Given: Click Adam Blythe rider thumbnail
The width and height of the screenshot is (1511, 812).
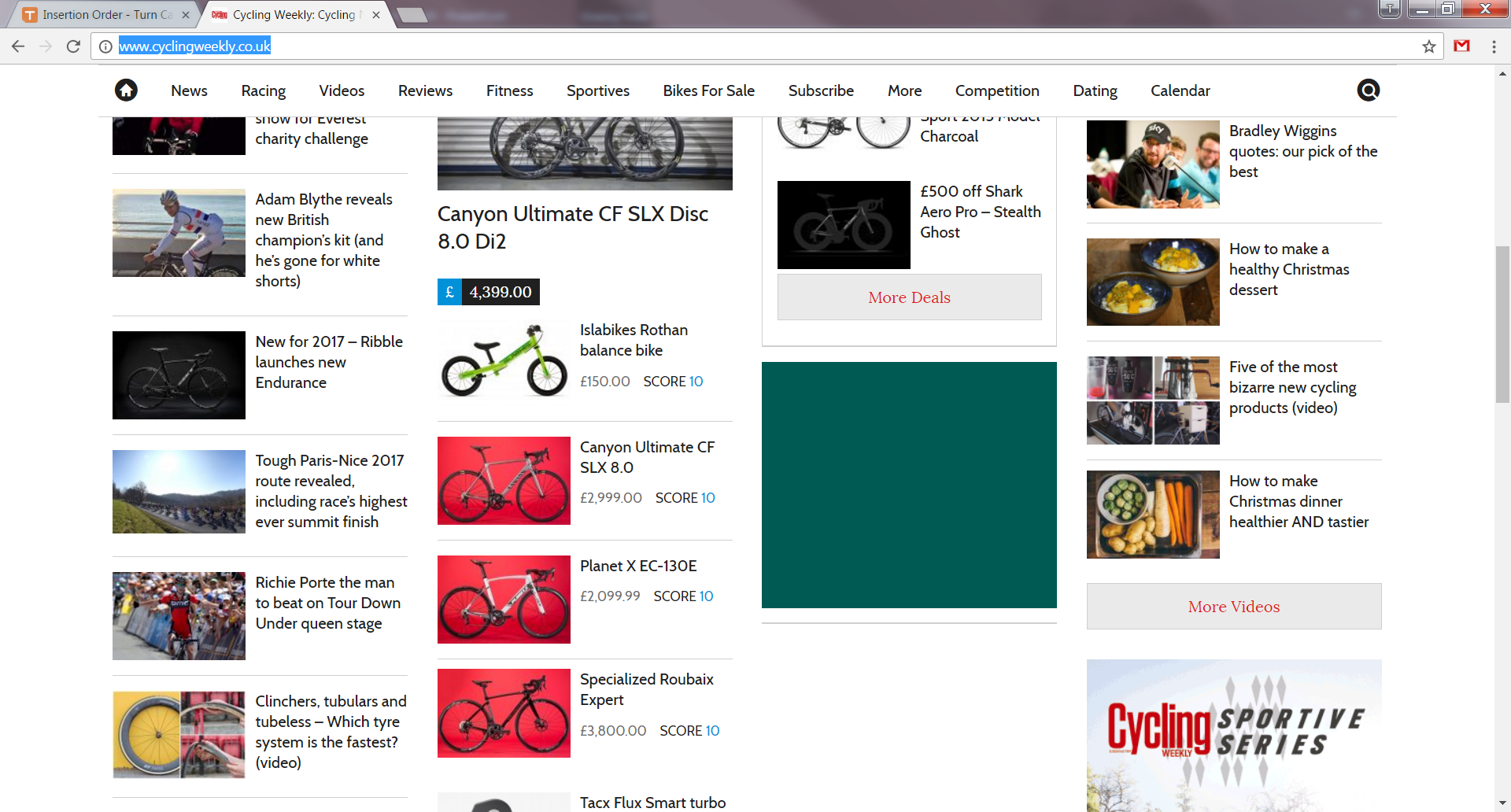Looking at the screenshot, I should 179,233.
